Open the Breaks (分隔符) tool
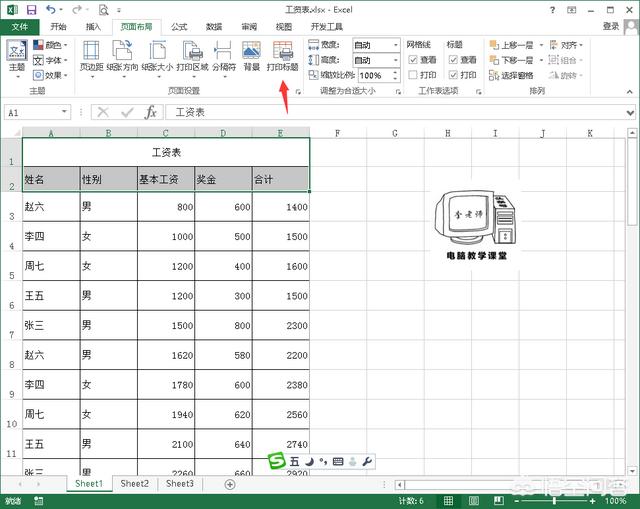Viewport: 640px width, 509px height. (x=222, y=56)
